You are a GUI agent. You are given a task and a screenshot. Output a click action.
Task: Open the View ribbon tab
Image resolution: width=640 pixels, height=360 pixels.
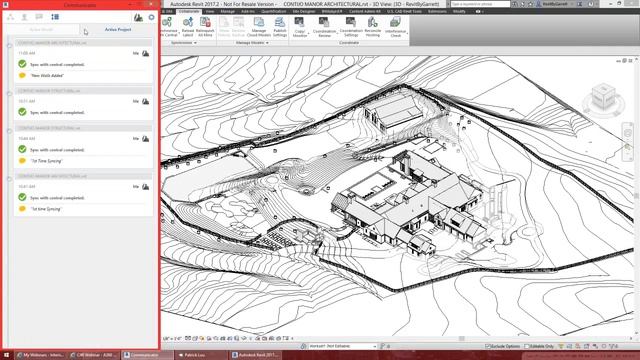[210, 11]
